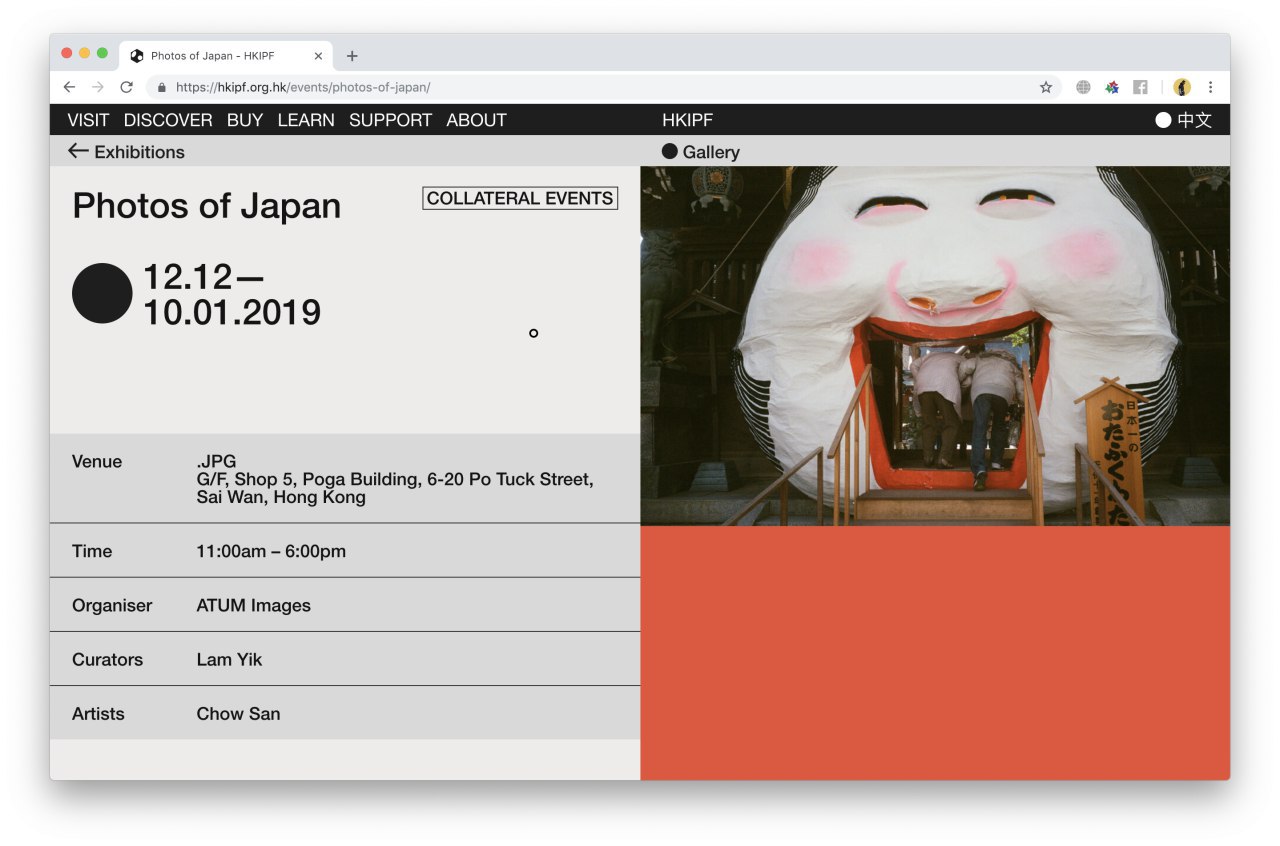This screenshot has width=1280, height=846.
Task: Click the HKIPF home logo text
Action: coord(688,120)
